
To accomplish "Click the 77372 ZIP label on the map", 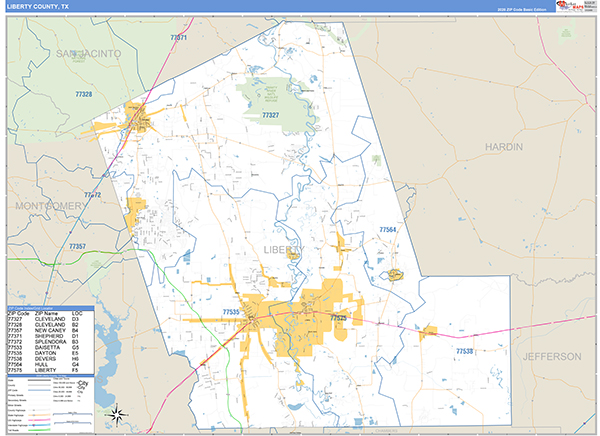I will [x=93, y=195].
